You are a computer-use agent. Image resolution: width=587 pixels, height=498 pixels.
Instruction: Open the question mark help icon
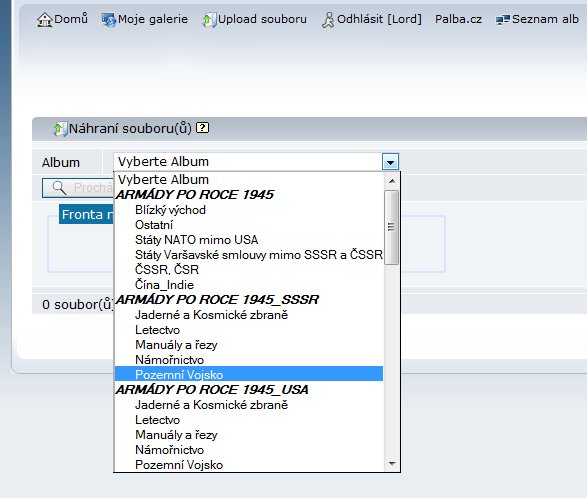point(203,128)
